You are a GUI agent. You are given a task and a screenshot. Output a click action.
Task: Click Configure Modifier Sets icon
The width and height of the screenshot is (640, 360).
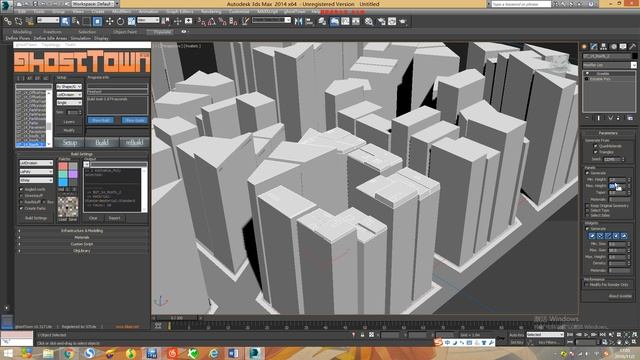pos(631,118)
